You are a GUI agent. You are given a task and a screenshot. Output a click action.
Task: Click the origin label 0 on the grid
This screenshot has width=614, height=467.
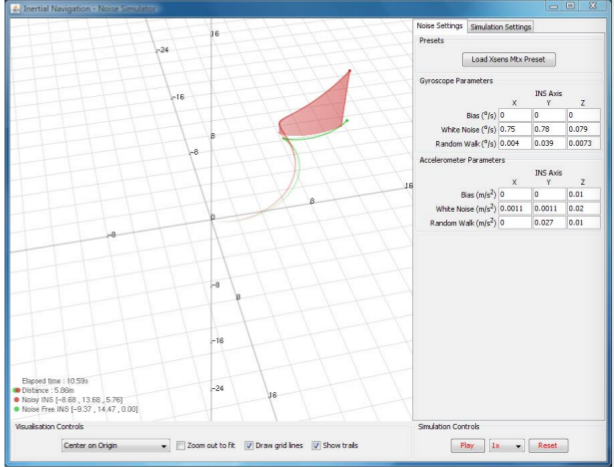(x=213, y=217)
